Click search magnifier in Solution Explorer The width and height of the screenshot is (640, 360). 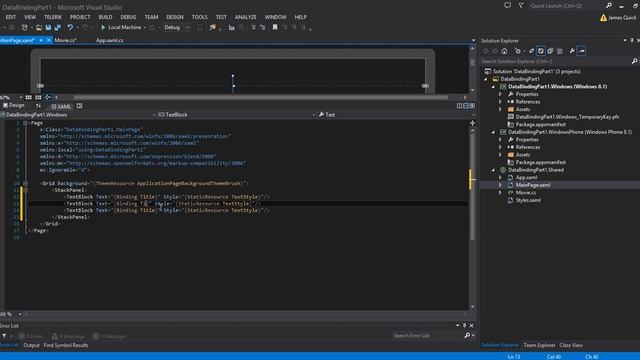634,61
